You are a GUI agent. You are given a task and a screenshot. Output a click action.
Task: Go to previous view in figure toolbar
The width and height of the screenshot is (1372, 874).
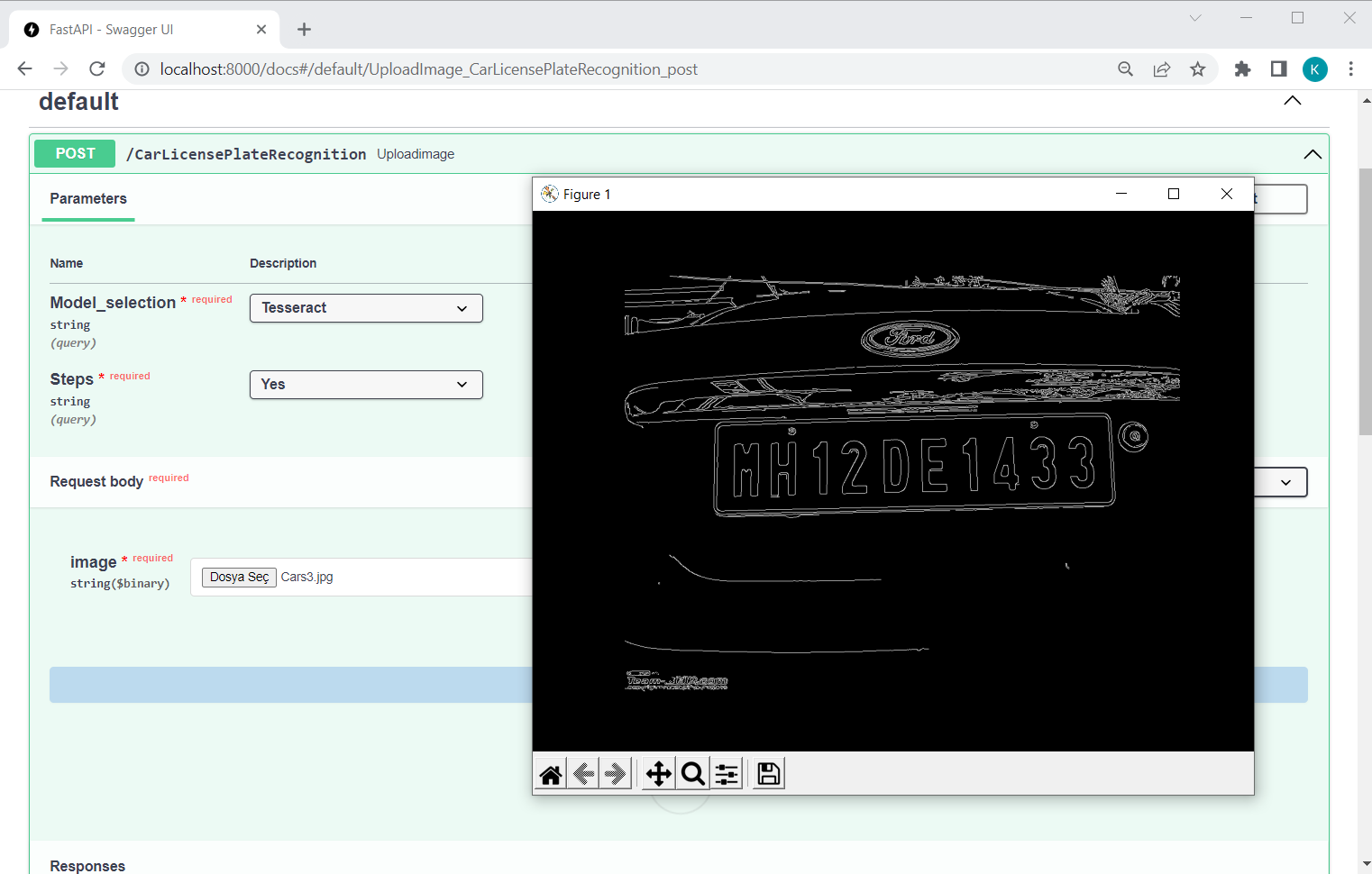coord(582,773)
